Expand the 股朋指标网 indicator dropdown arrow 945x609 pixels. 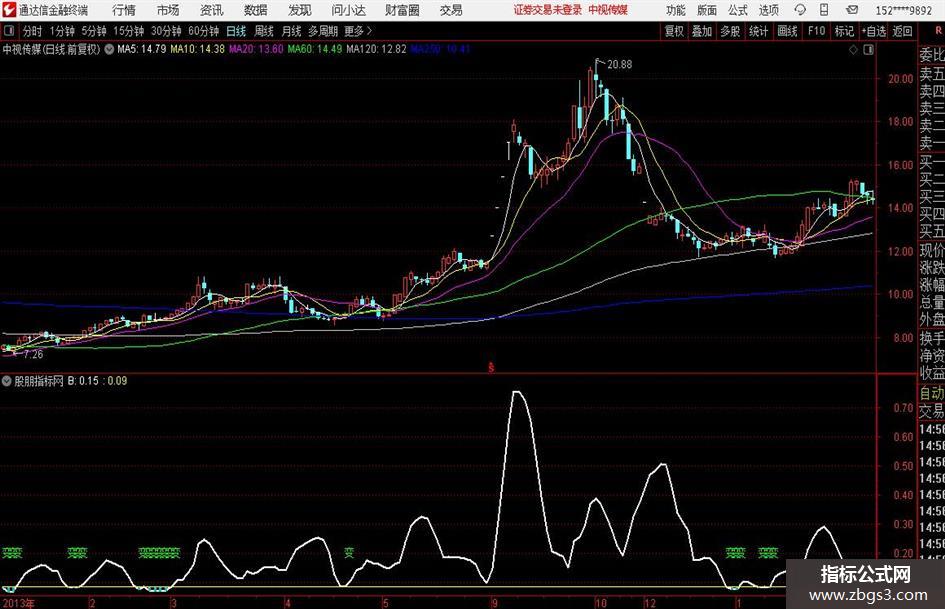7,380
